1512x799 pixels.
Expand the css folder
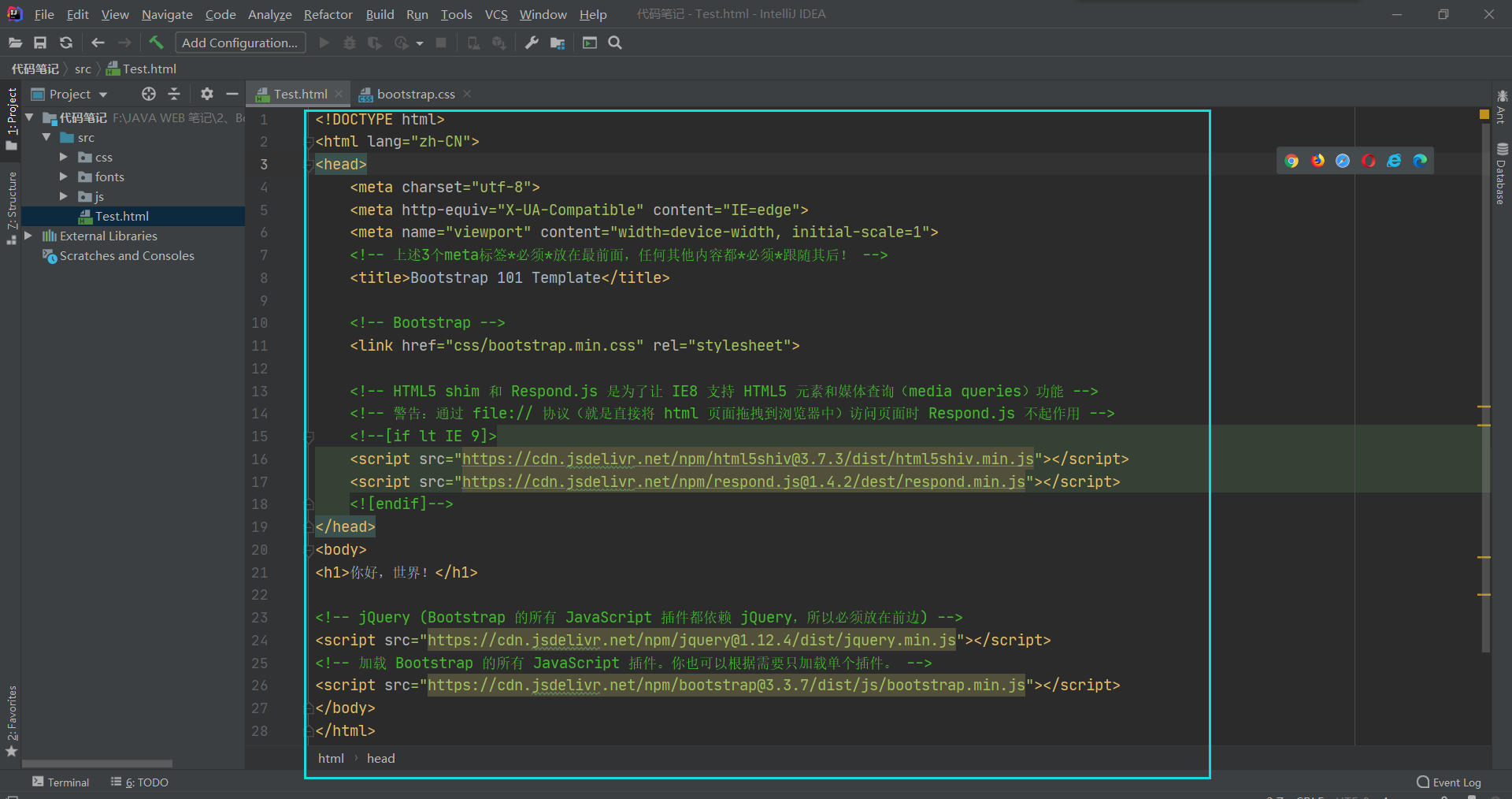(64, 157)
